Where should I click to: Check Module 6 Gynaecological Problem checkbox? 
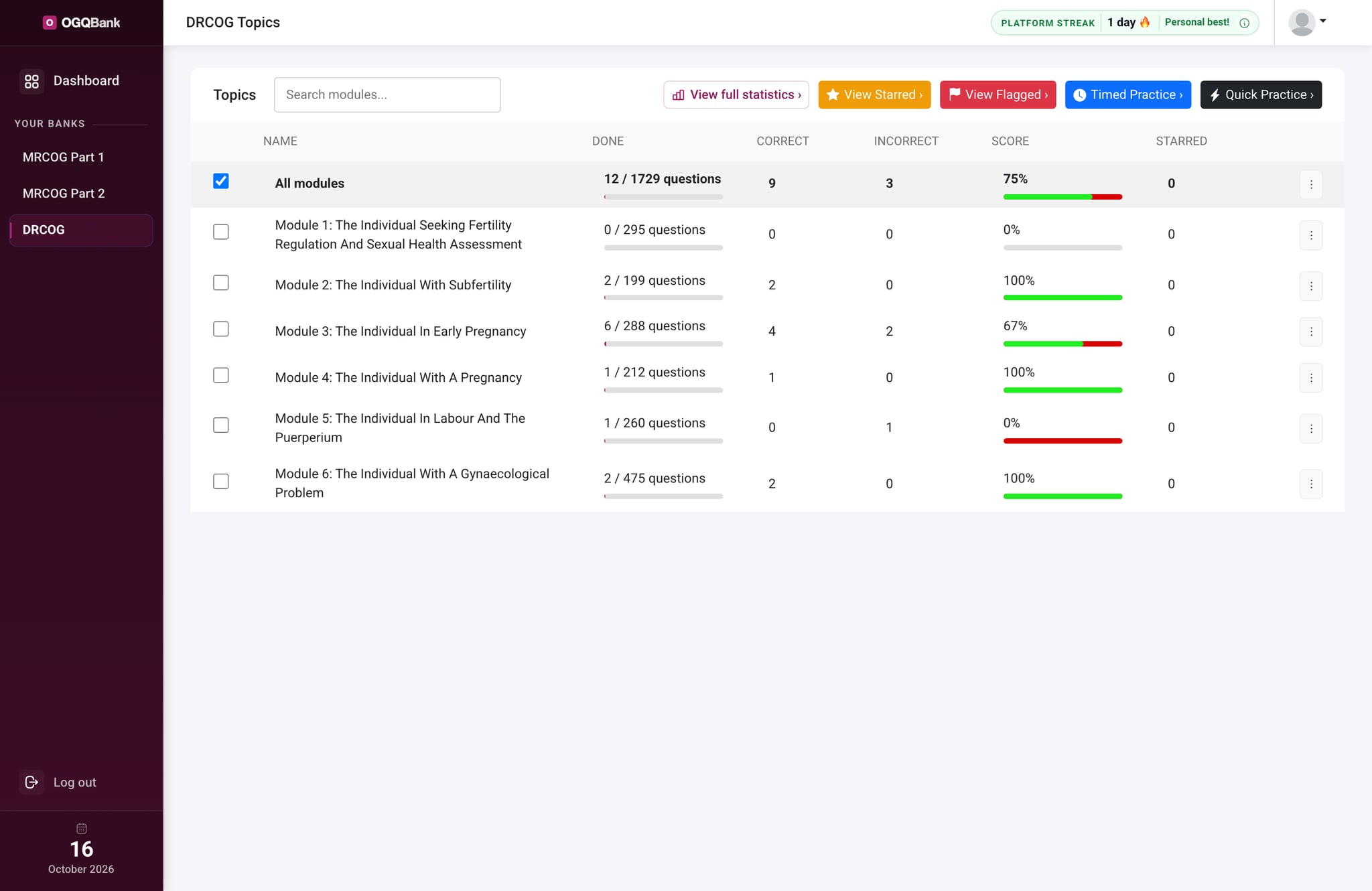[x=221, y=481]
